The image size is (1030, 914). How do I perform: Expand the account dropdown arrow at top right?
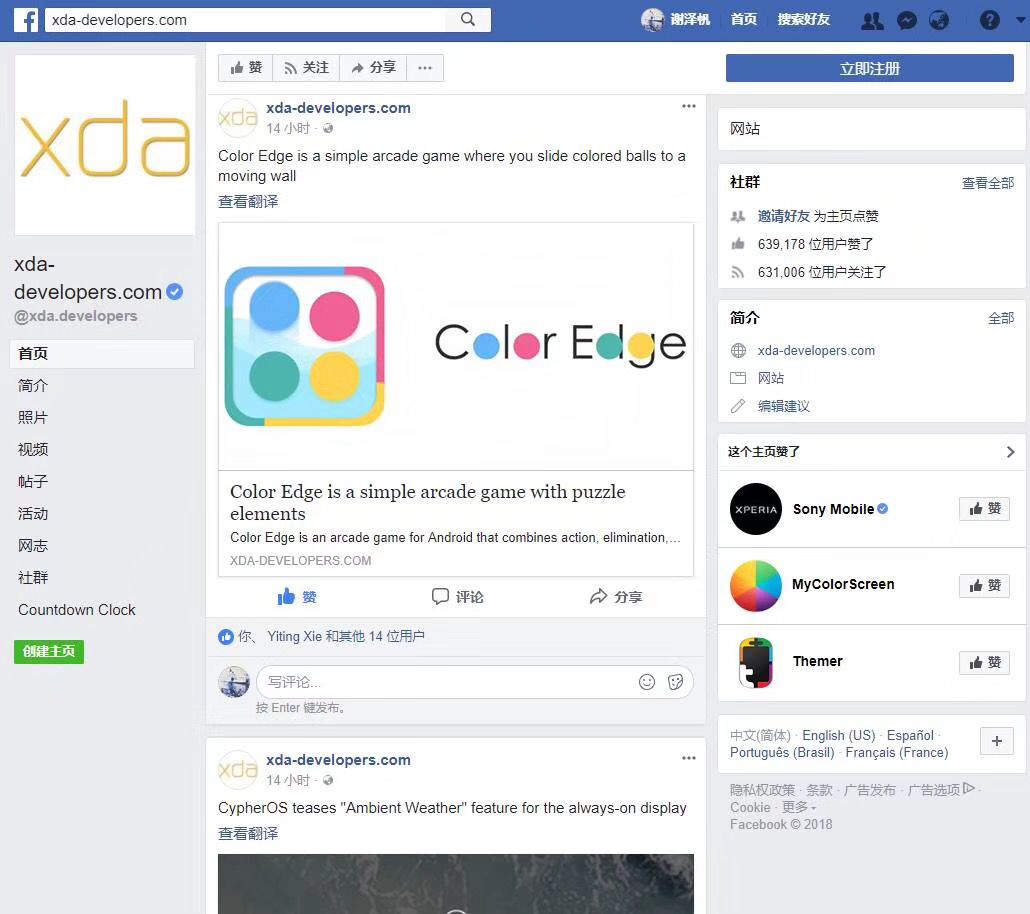(x=1020, y=20)
